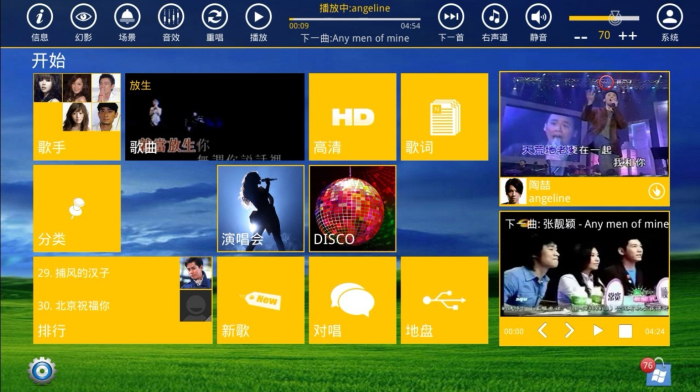700x392 pixels.
Task: Open the DISCO ball tile
Action: 352,209
